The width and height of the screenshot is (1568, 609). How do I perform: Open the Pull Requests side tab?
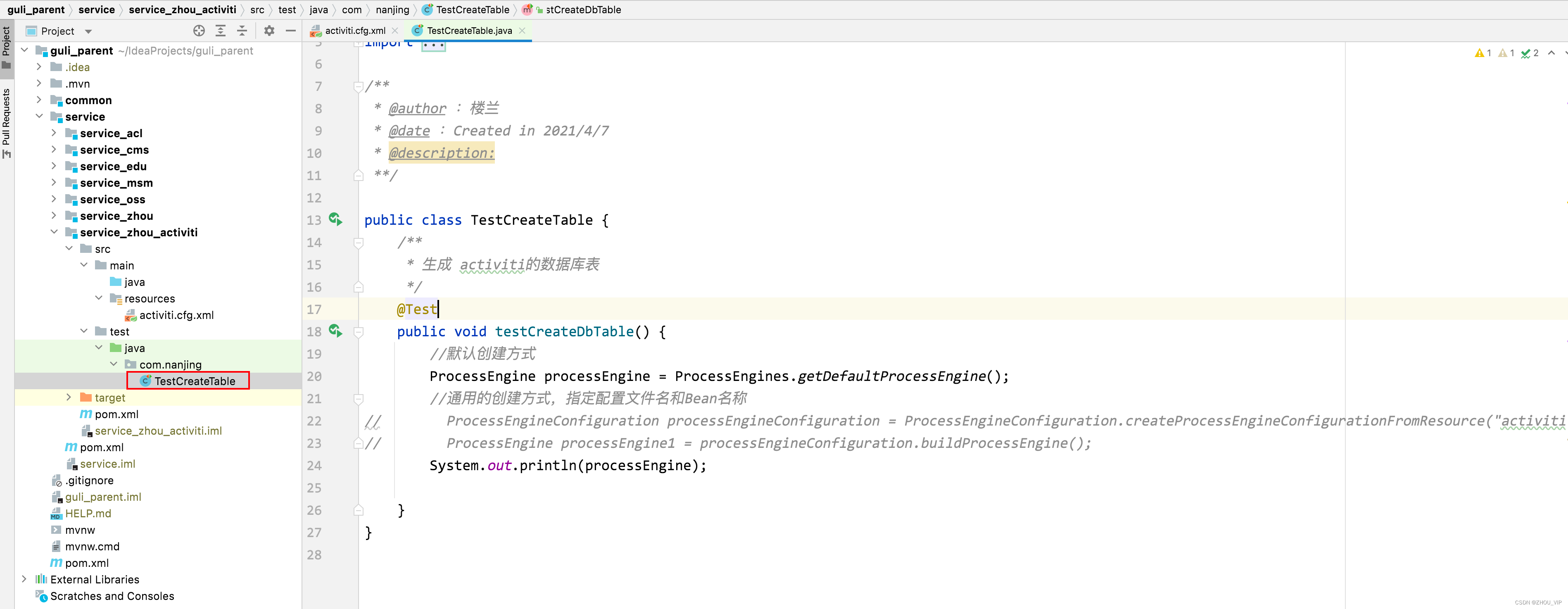tap(7, 122)
